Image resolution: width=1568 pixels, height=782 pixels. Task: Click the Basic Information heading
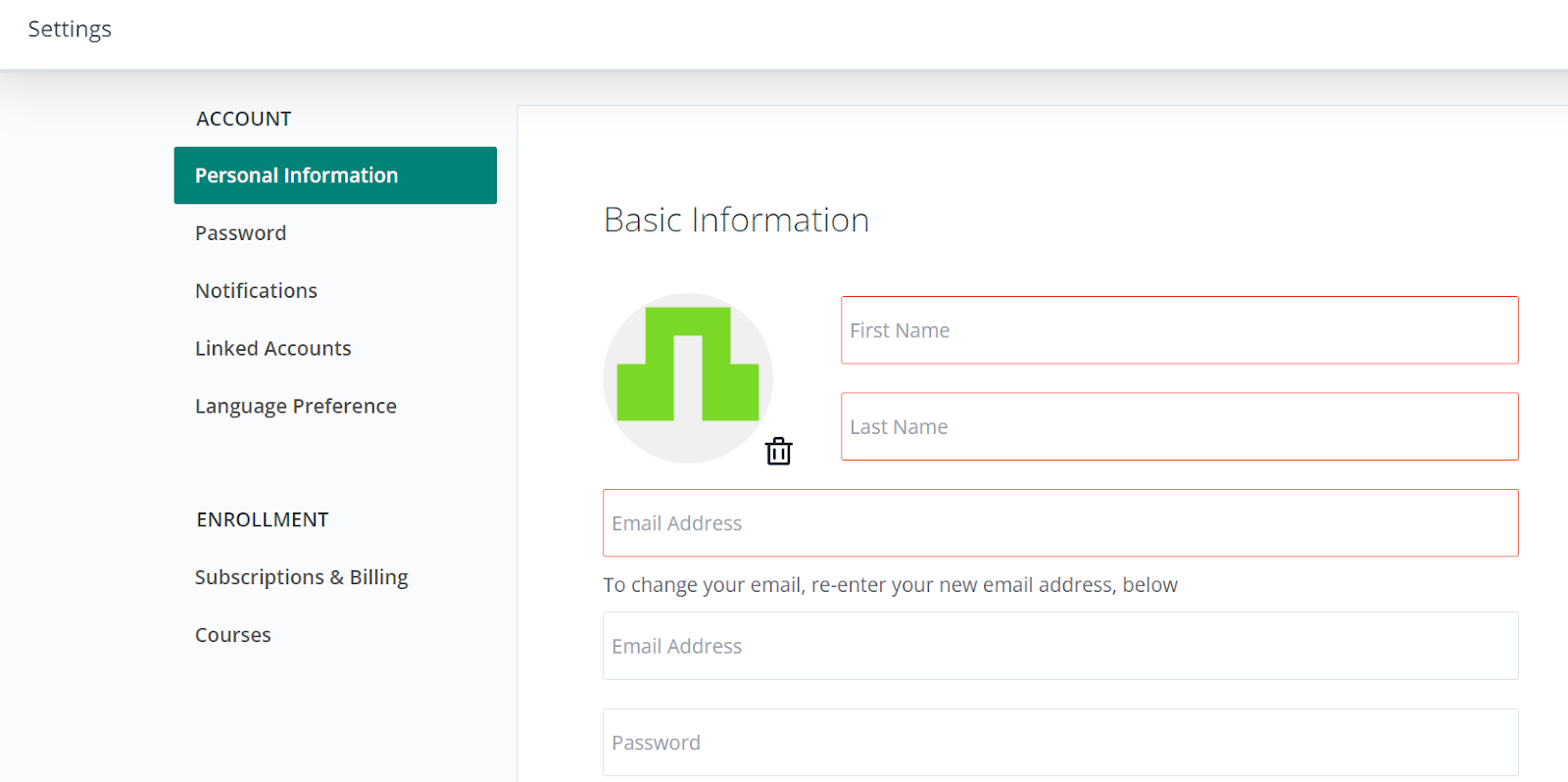point(736,220)
